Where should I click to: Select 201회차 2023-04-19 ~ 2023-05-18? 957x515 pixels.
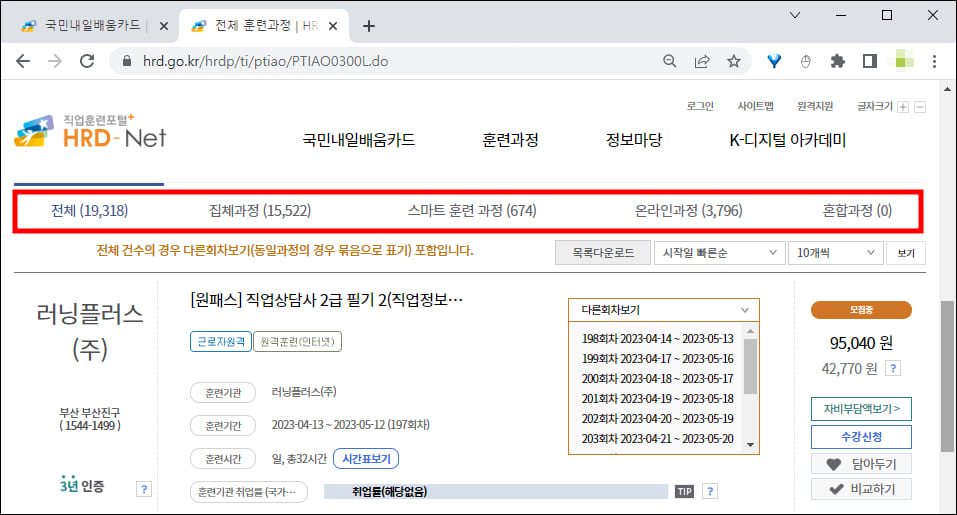coord(657,399)
